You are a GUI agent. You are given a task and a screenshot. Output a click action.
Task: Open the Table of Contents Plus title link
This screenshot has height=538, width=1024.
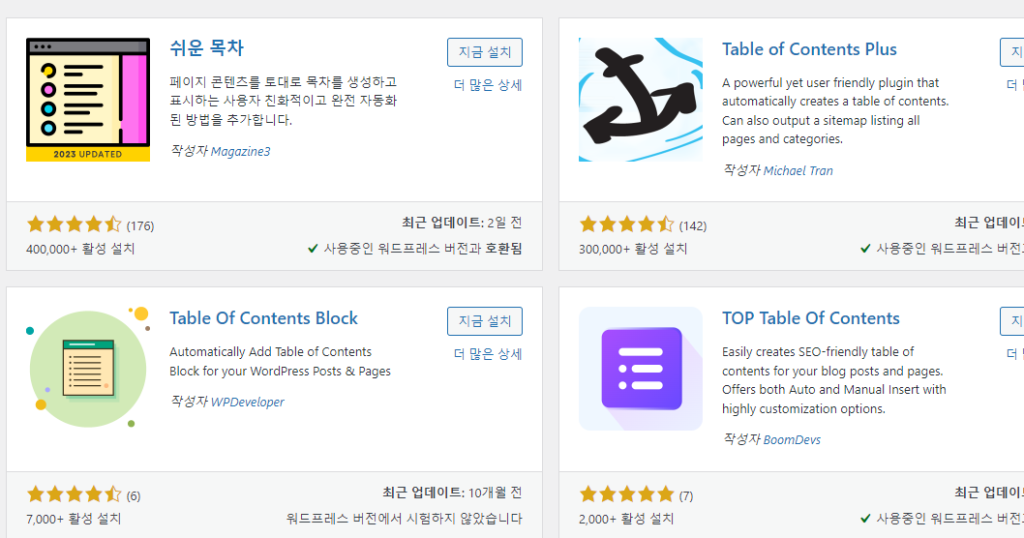809,50
